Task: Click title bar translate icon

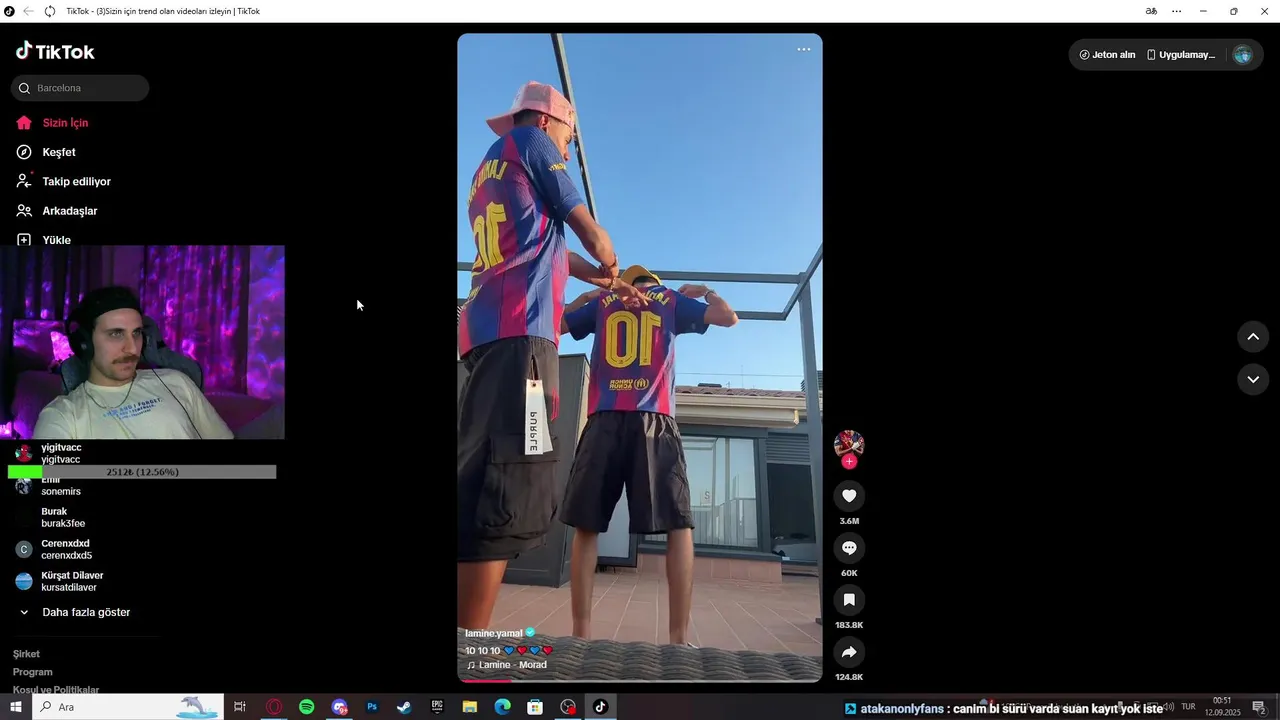Action: [1151, 11]
